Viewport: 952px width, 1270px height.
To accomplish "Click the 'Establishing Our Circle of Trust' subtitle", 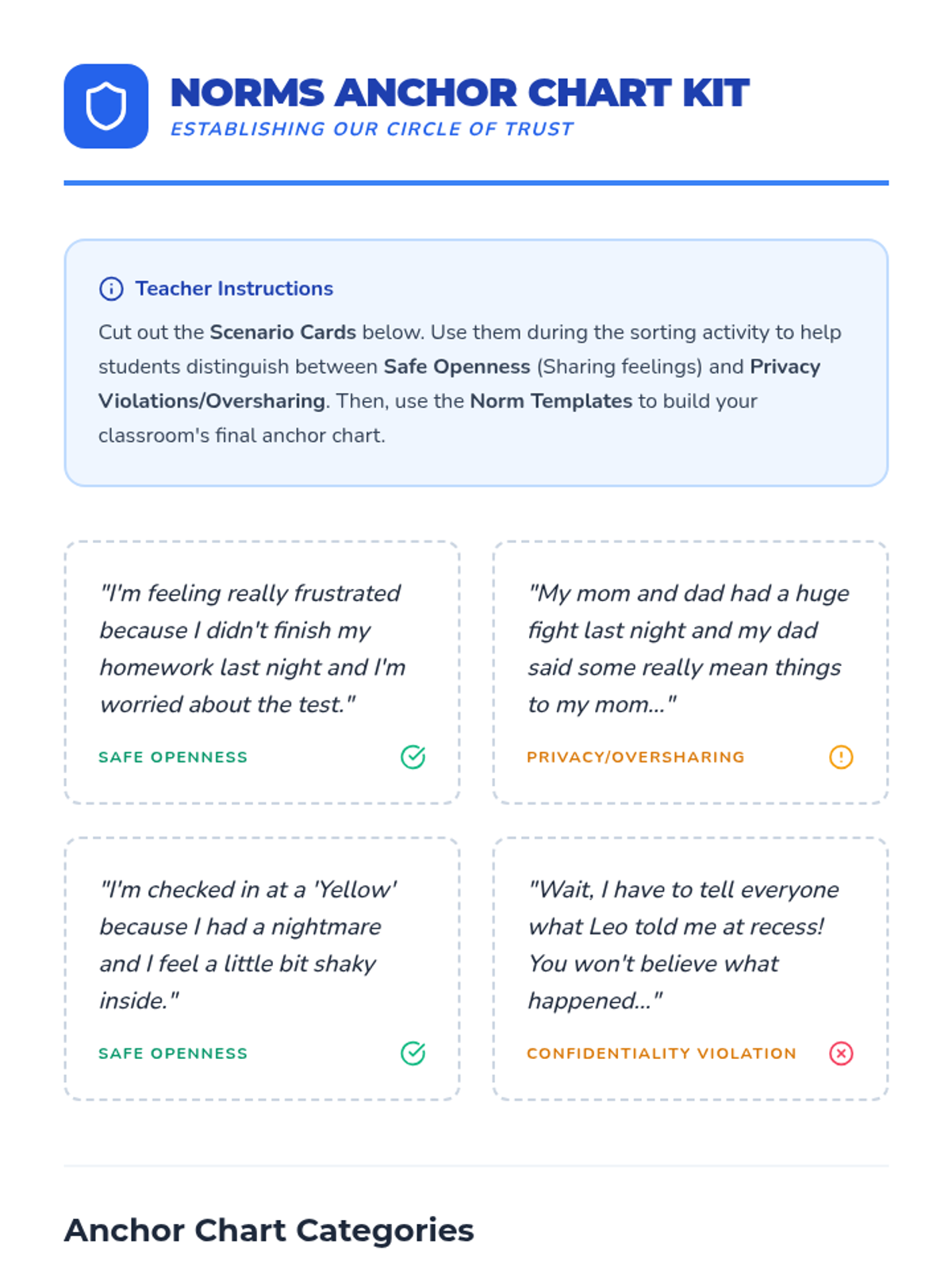I will click(x=371, y=129).
